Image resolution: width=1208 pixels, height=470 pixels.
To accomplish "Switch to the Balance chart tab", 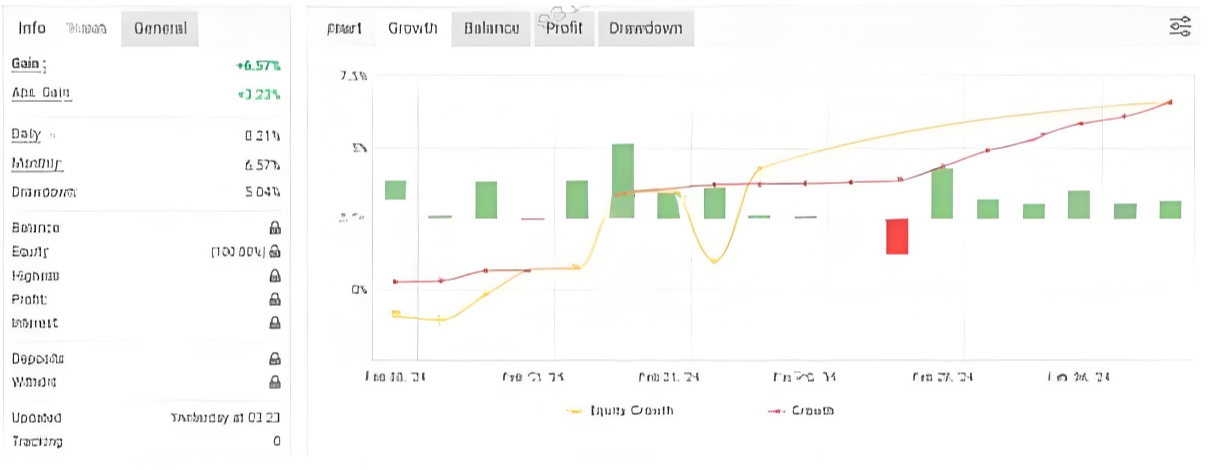I will tap(491, 28).
